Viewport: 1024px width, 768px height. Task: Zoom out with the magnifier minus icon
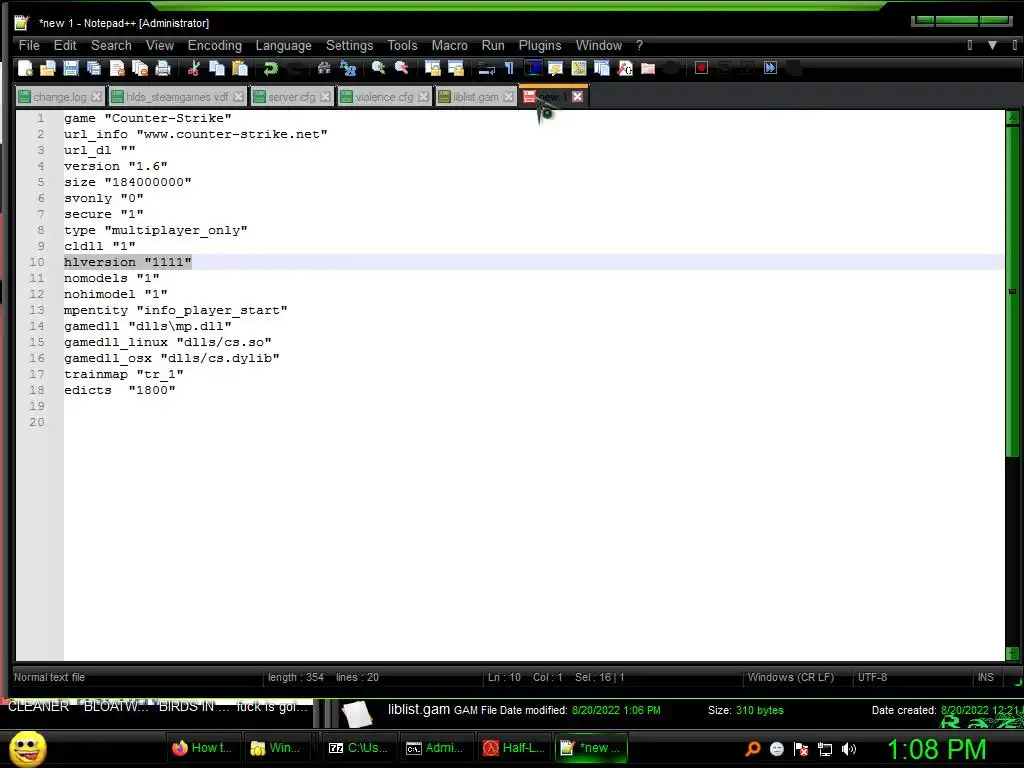tap(402, 68)
